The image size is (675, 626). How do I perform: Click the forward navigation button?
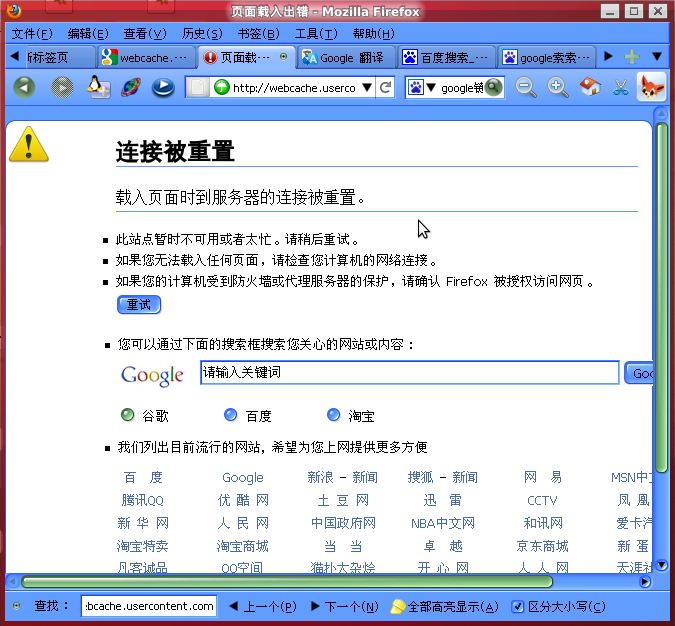pyautogui.click(x=62, y=87)
